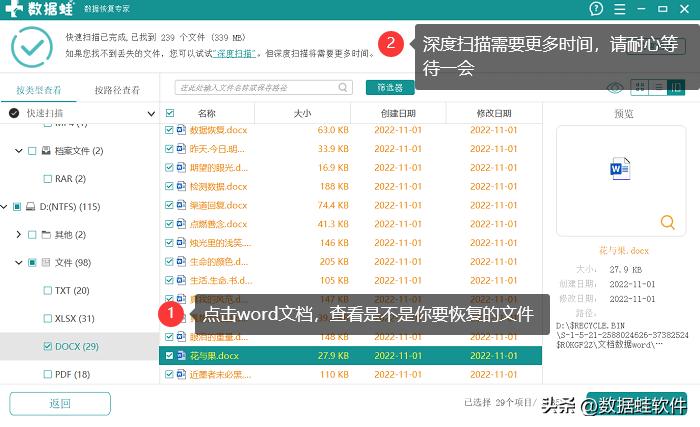
Task: Switch to 按路径查看 tab
Action: click(x=117, y=90)
